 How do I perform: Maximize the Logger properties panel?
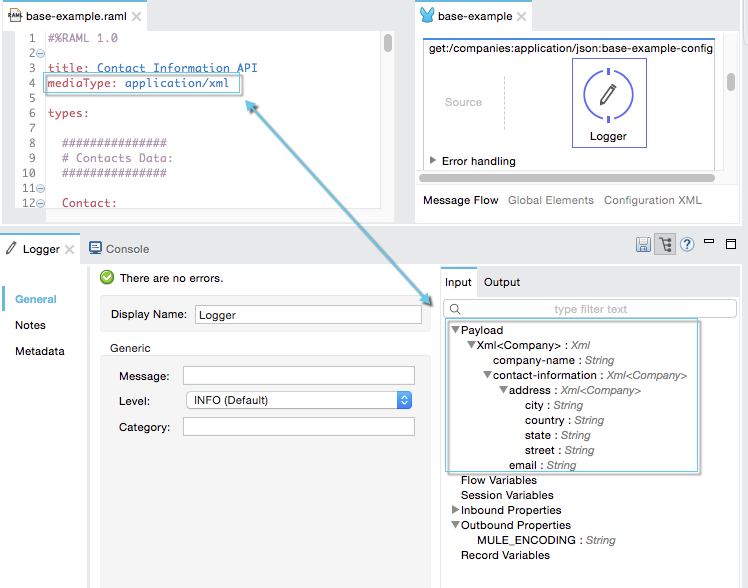coord(730,244)
